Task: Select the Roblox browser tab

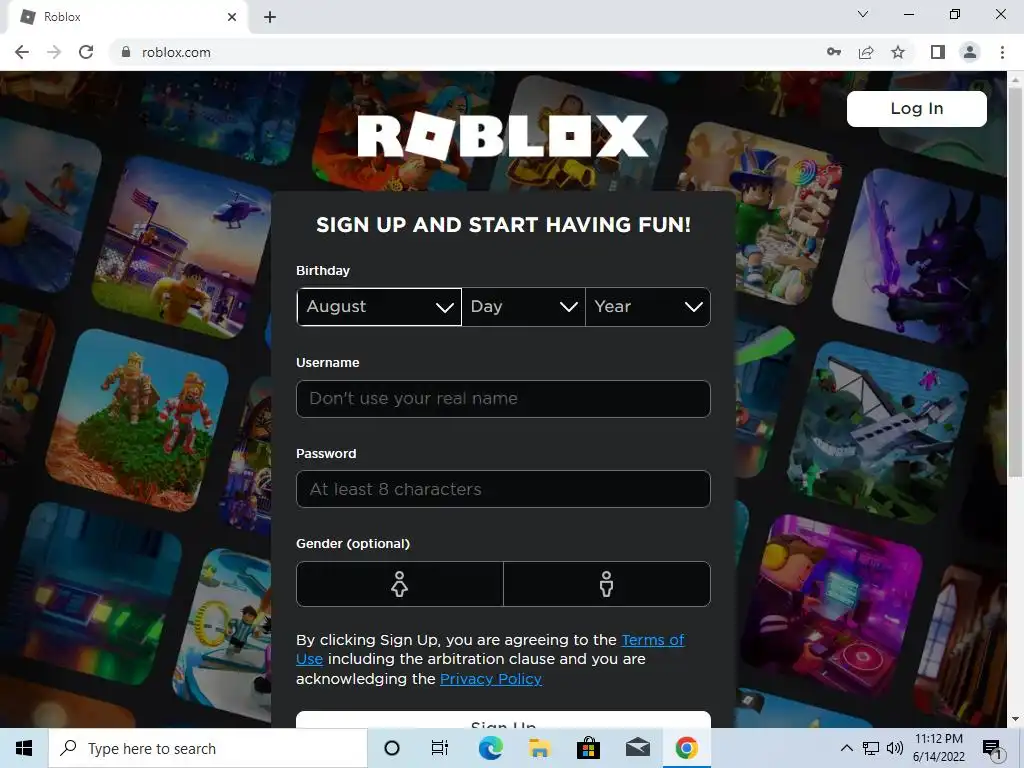Action: [127, 17]
